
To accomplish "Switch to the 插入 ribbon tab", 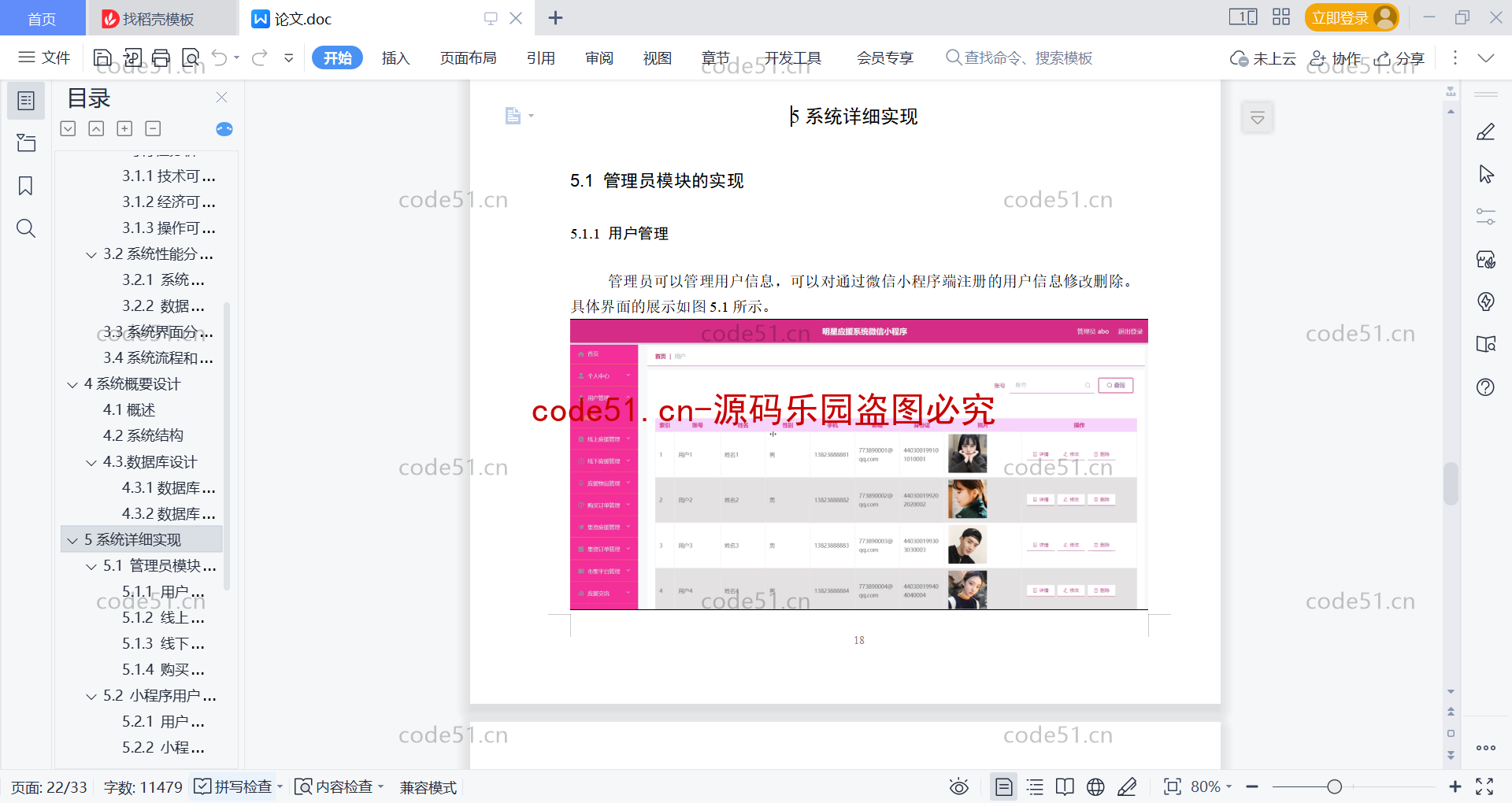I will coord(395,57).
